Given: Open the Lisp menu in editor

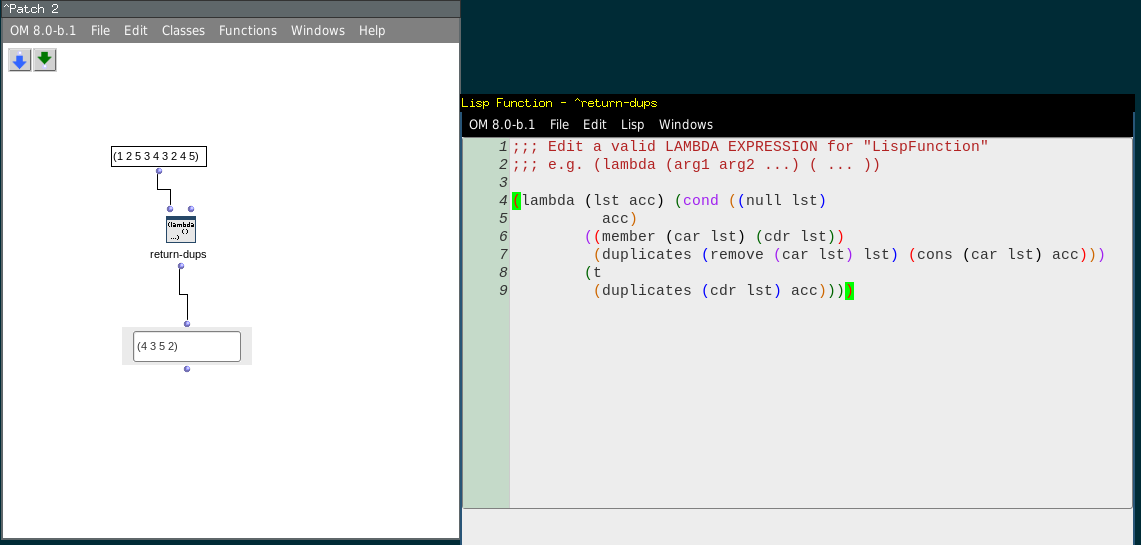Looking at the screenshot, I should [632, 125].
